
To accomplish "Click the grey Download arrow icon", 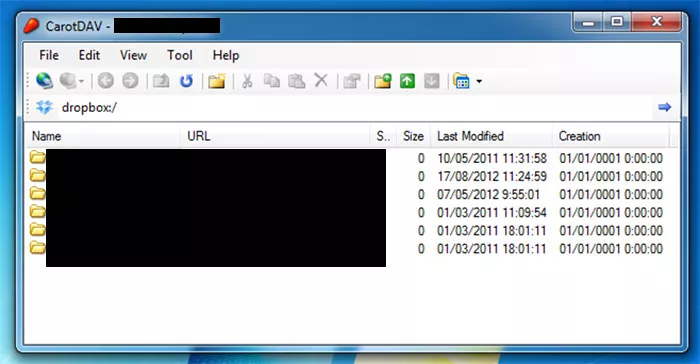I will tap(432, 81).
